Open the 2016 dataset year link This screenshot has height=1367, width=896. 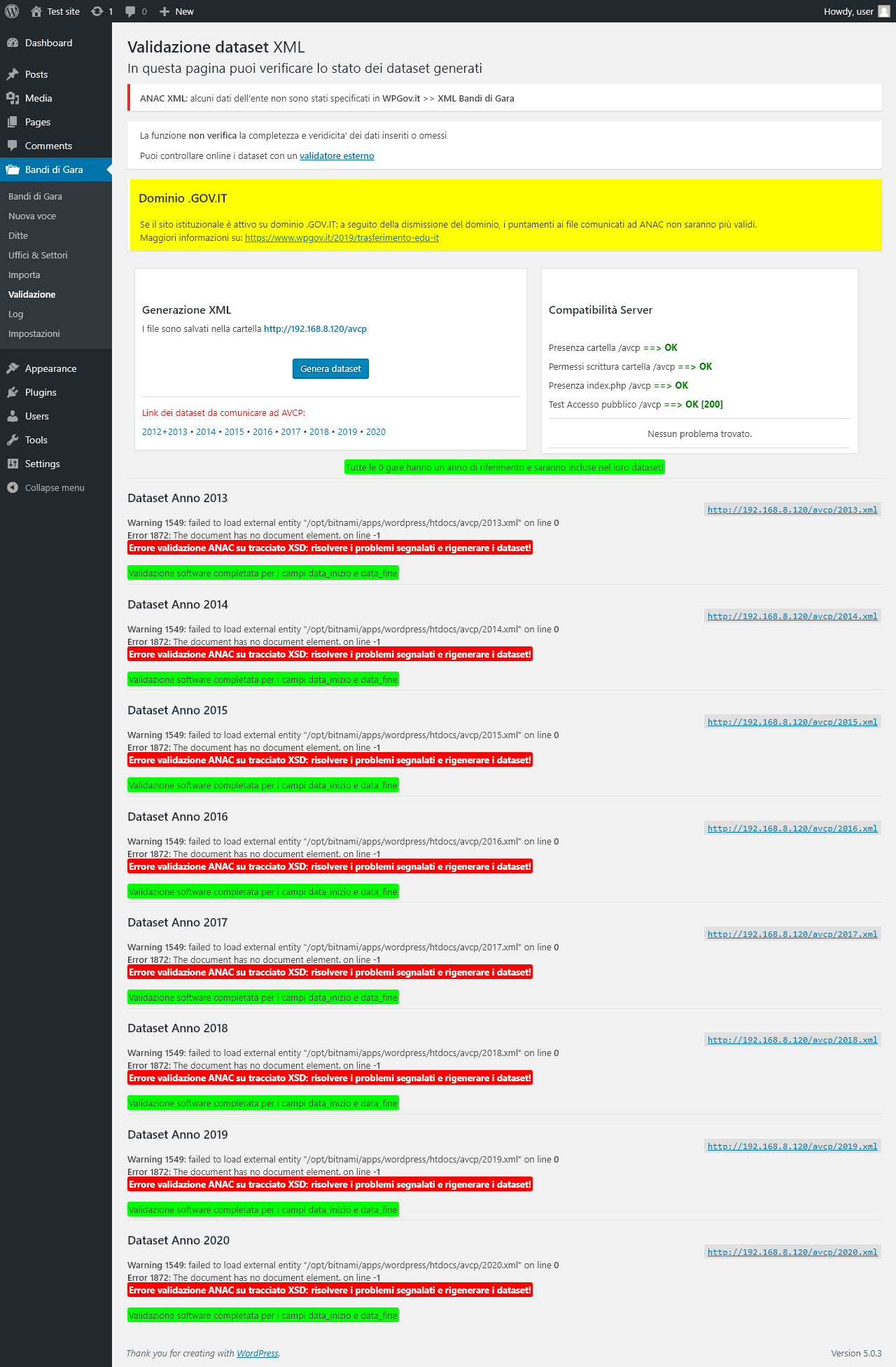(262, 432)
